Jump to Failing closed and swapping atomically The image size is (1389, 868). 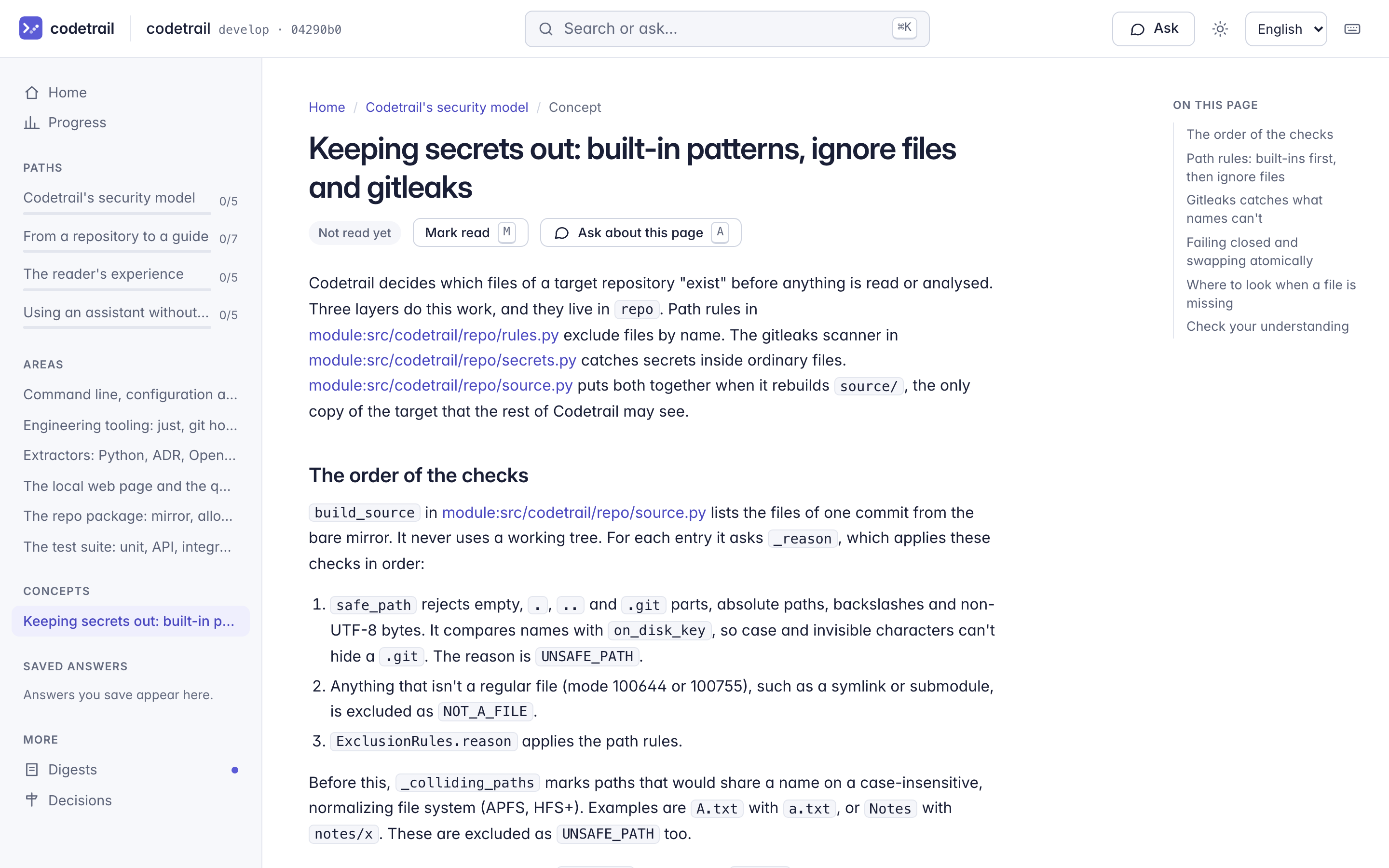pyautogui.click(x=1250, y=251)
